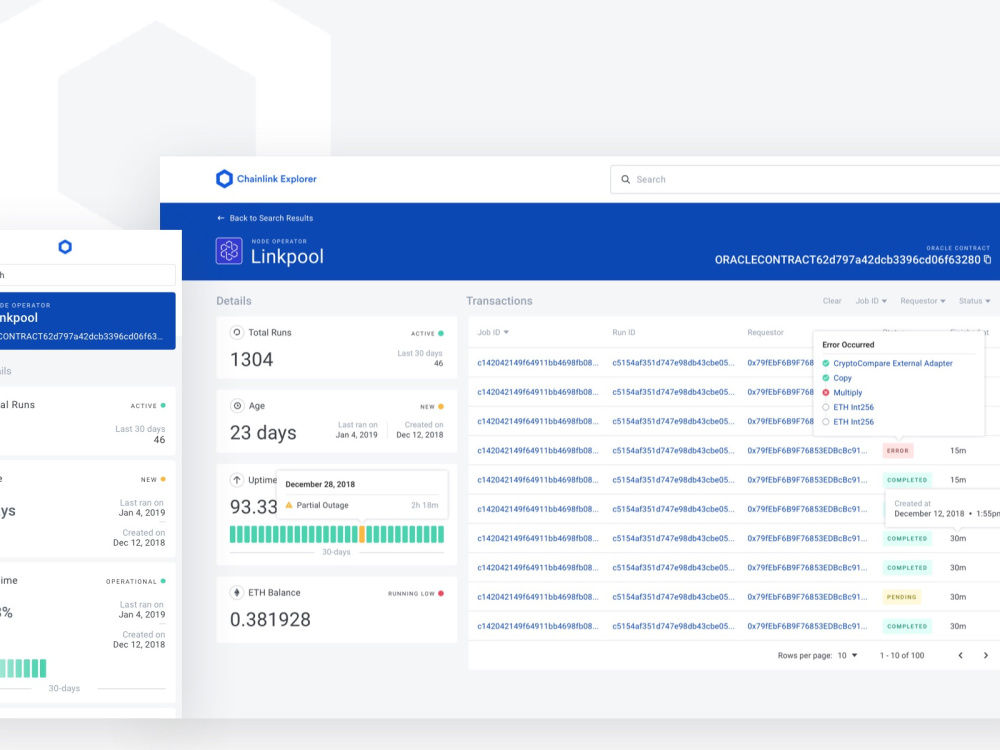Click the search magnifier icon
This screenshot has width=1000, height=750.
coord(626,179)
